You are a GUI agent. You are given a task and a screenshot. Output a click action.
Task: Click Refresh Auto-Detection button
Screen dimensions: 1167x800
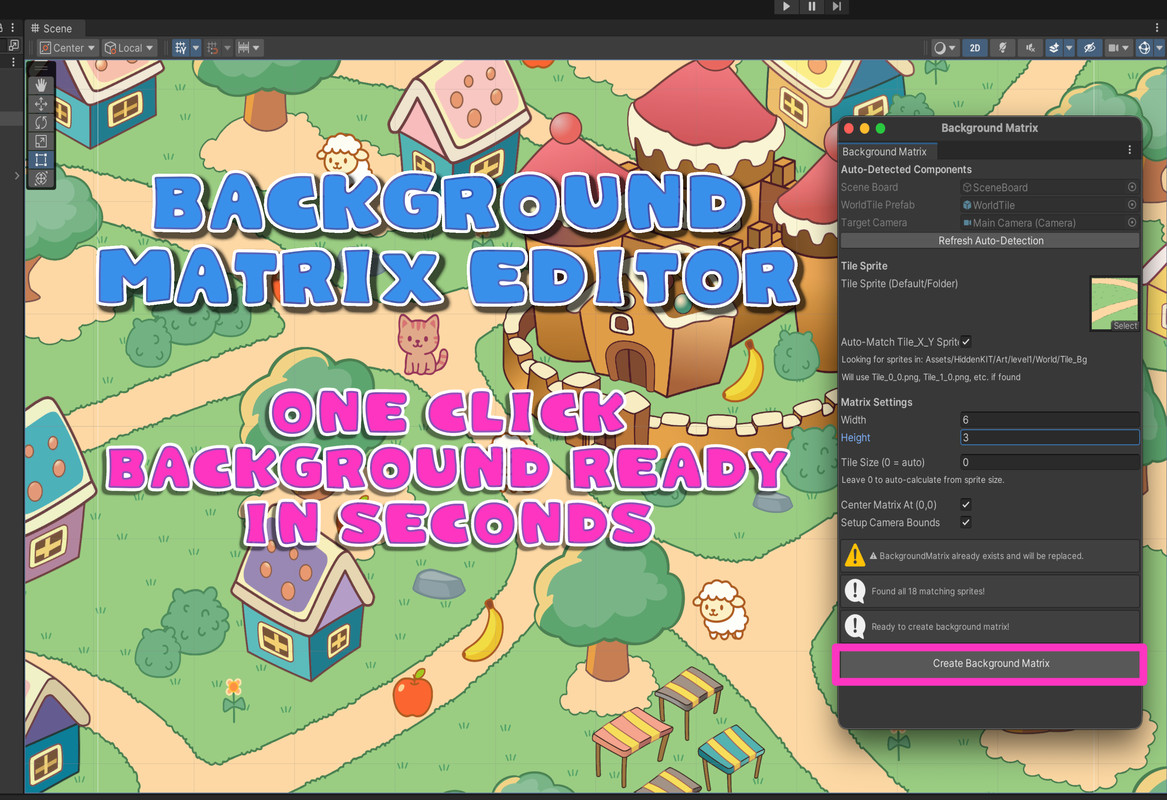tap(990, 241)
